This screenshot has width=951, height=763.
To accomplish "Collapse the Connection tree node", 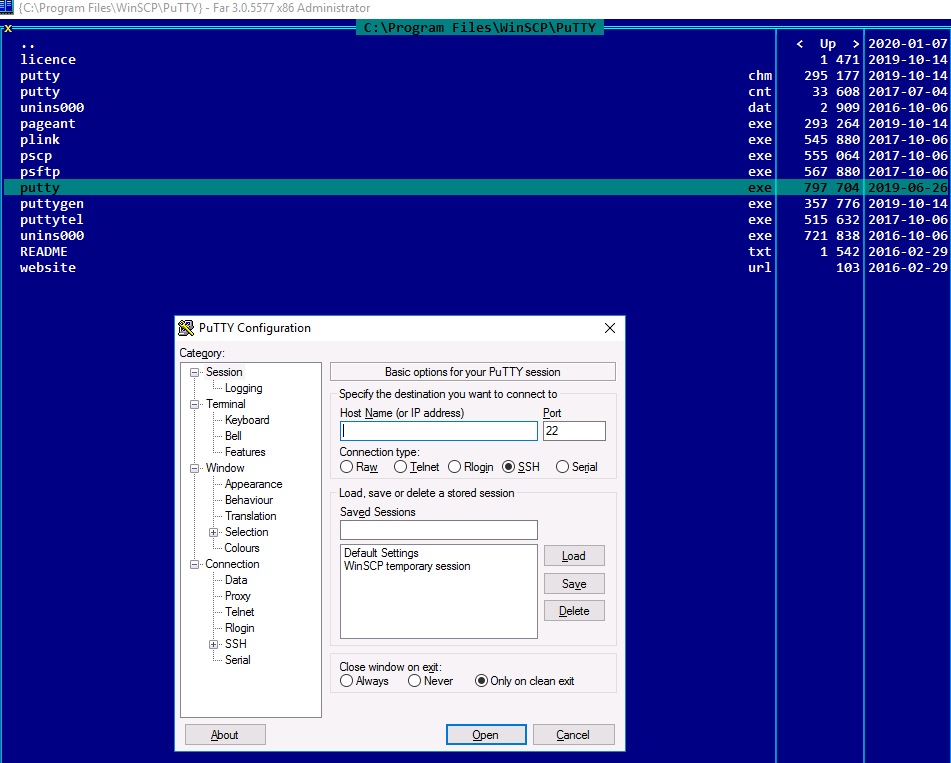I will click(194, 565).
